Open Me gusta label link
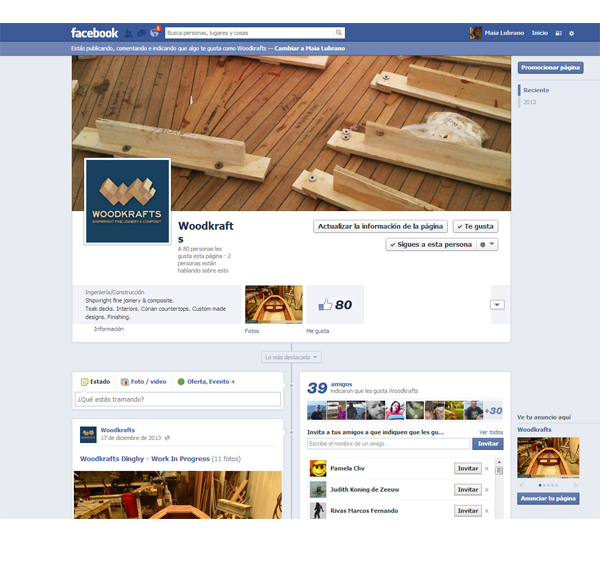Image resolution: width=600 pixels, height=565 pixels. [x=318, y=331]
